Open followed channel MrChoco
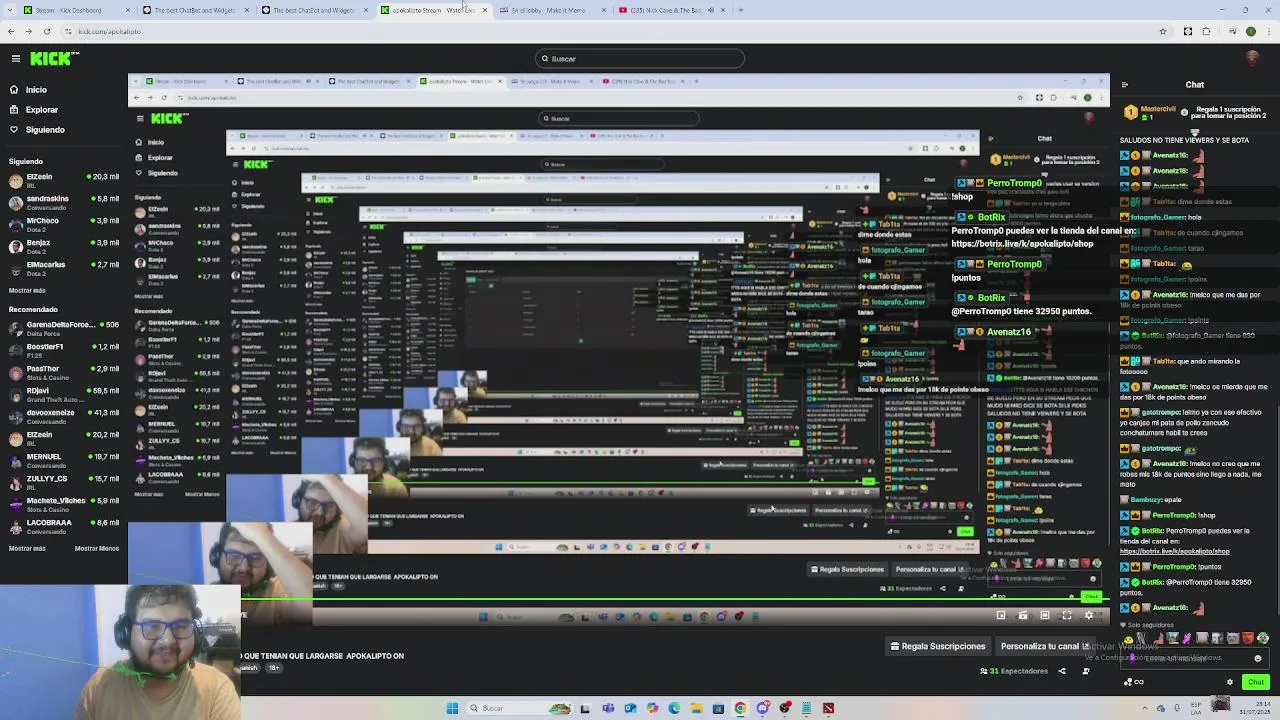The width and height of the screenshot is (1280, 720). (63, 224)
